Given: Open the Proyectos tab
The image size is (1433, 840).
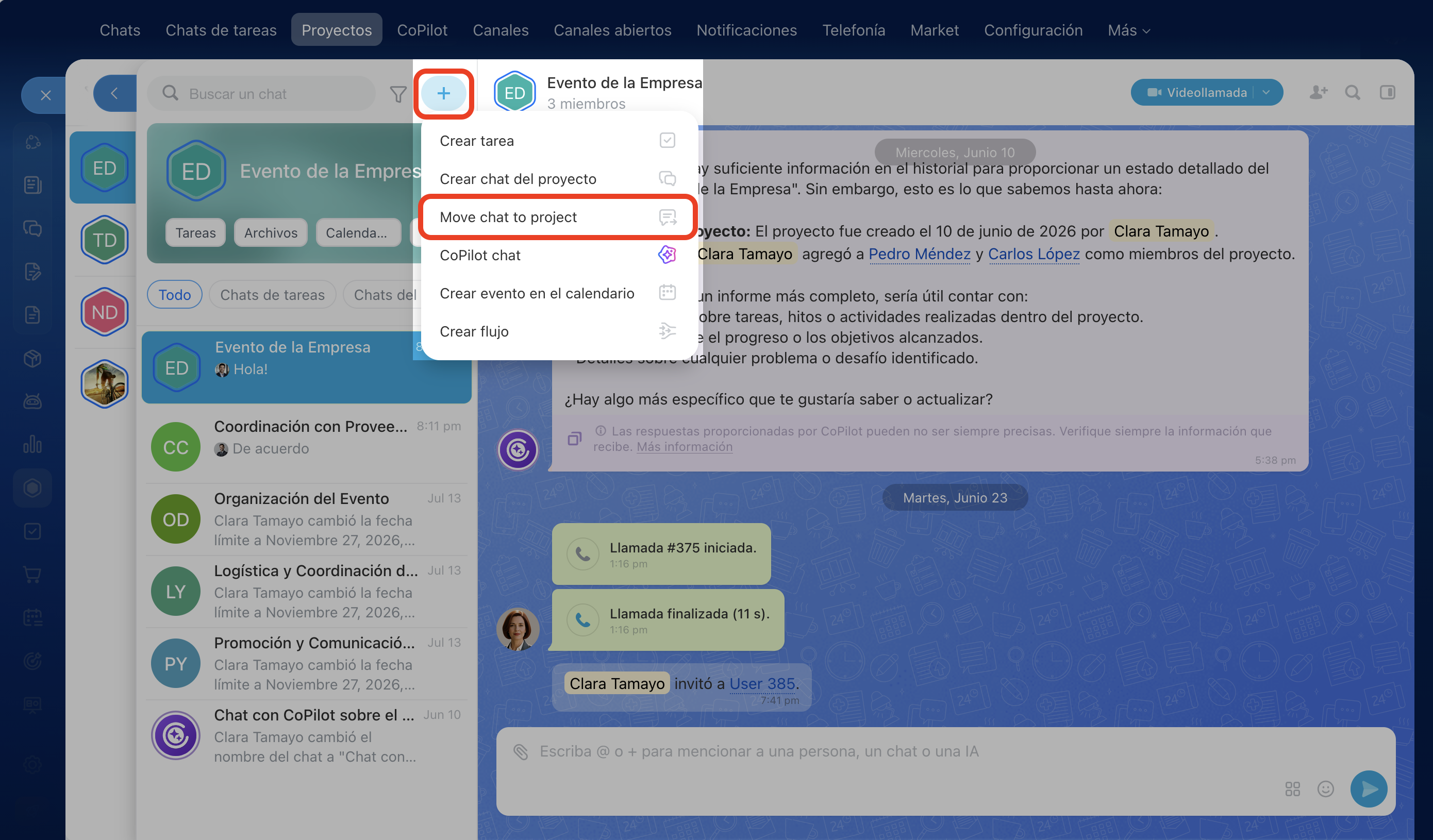Looking at the screenshot, I should point(337,30).
